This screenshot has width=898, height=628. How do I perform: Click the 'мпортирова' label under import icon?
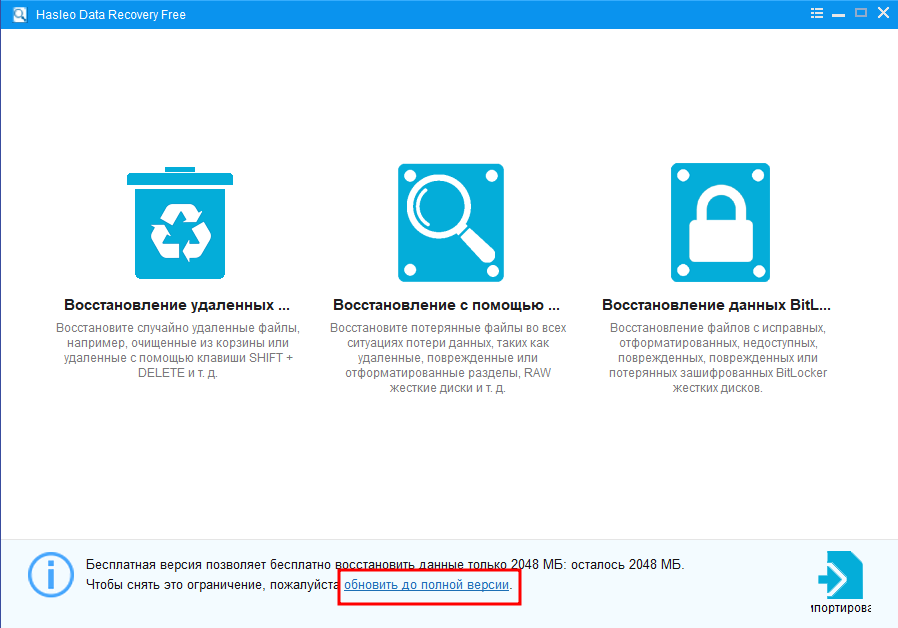(x=841, y=608)
